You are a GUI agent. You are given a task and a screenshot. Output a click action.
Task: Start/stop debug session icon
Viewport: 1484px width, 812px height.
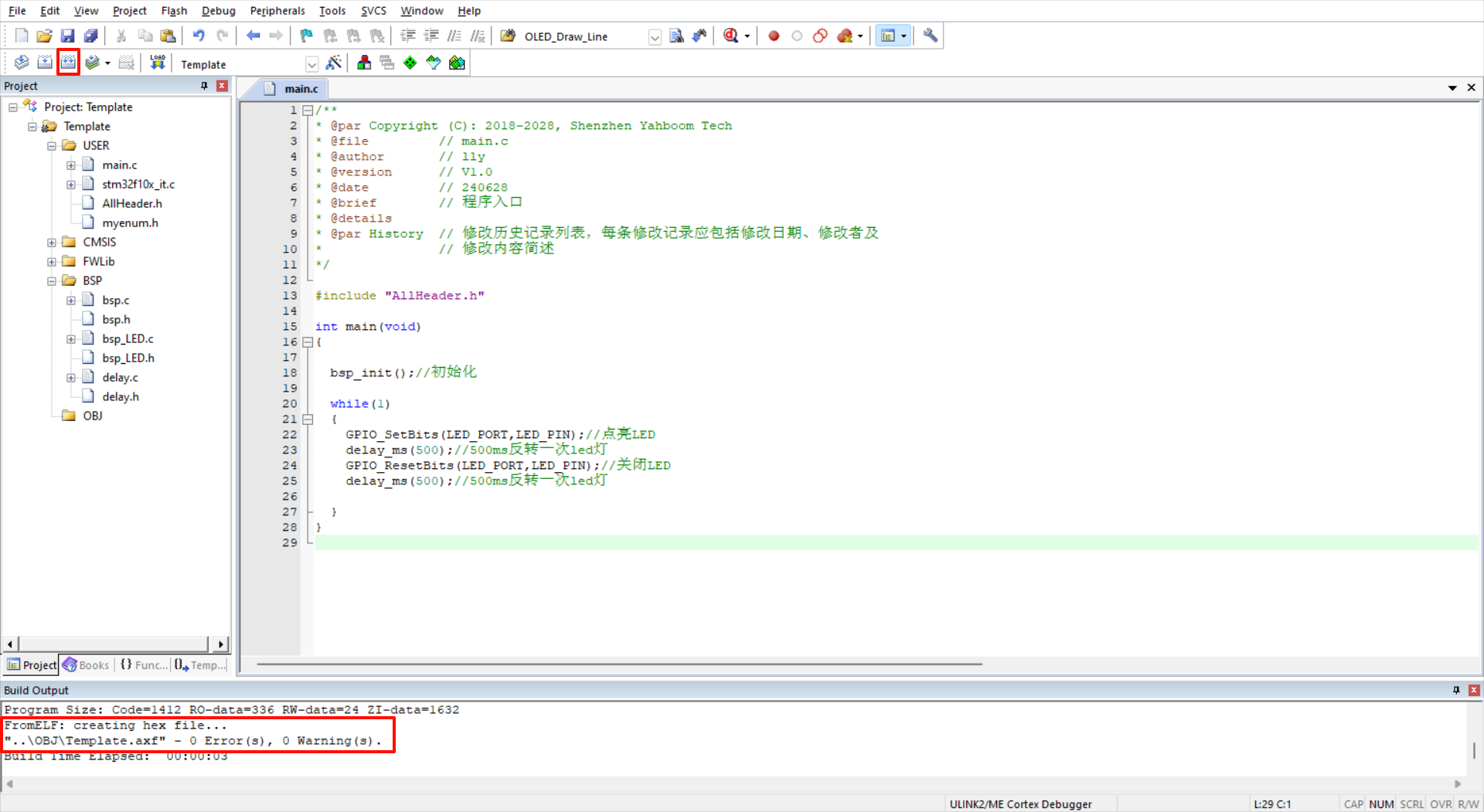pyautogui.click(x=731, y=36)
